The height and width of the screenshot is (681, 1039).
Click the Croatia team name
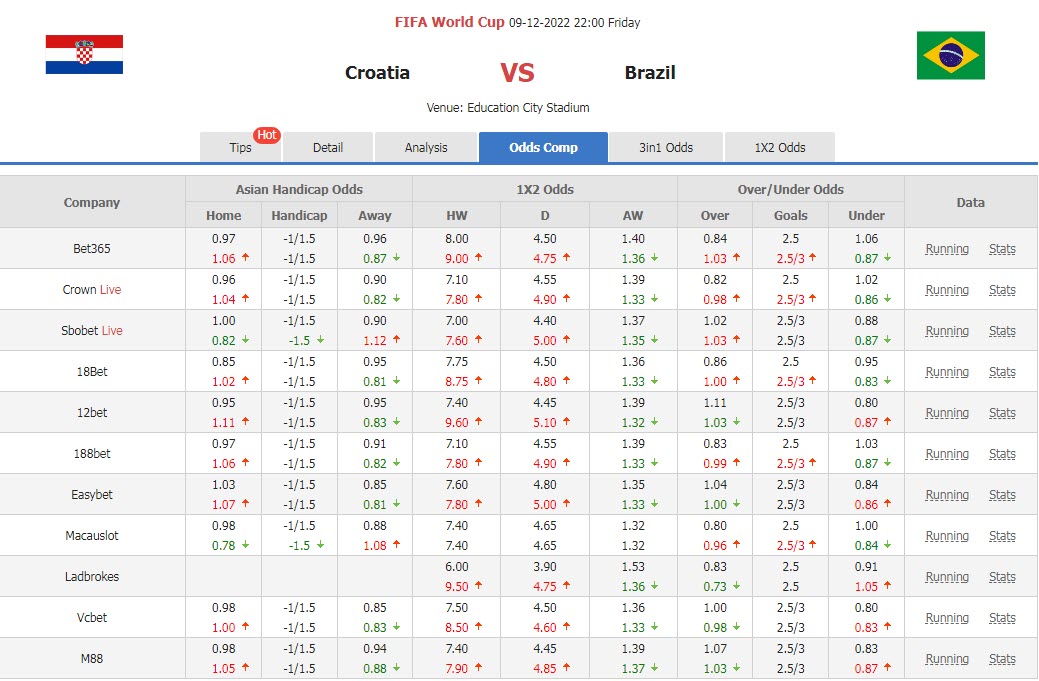[x=377, y=72]
